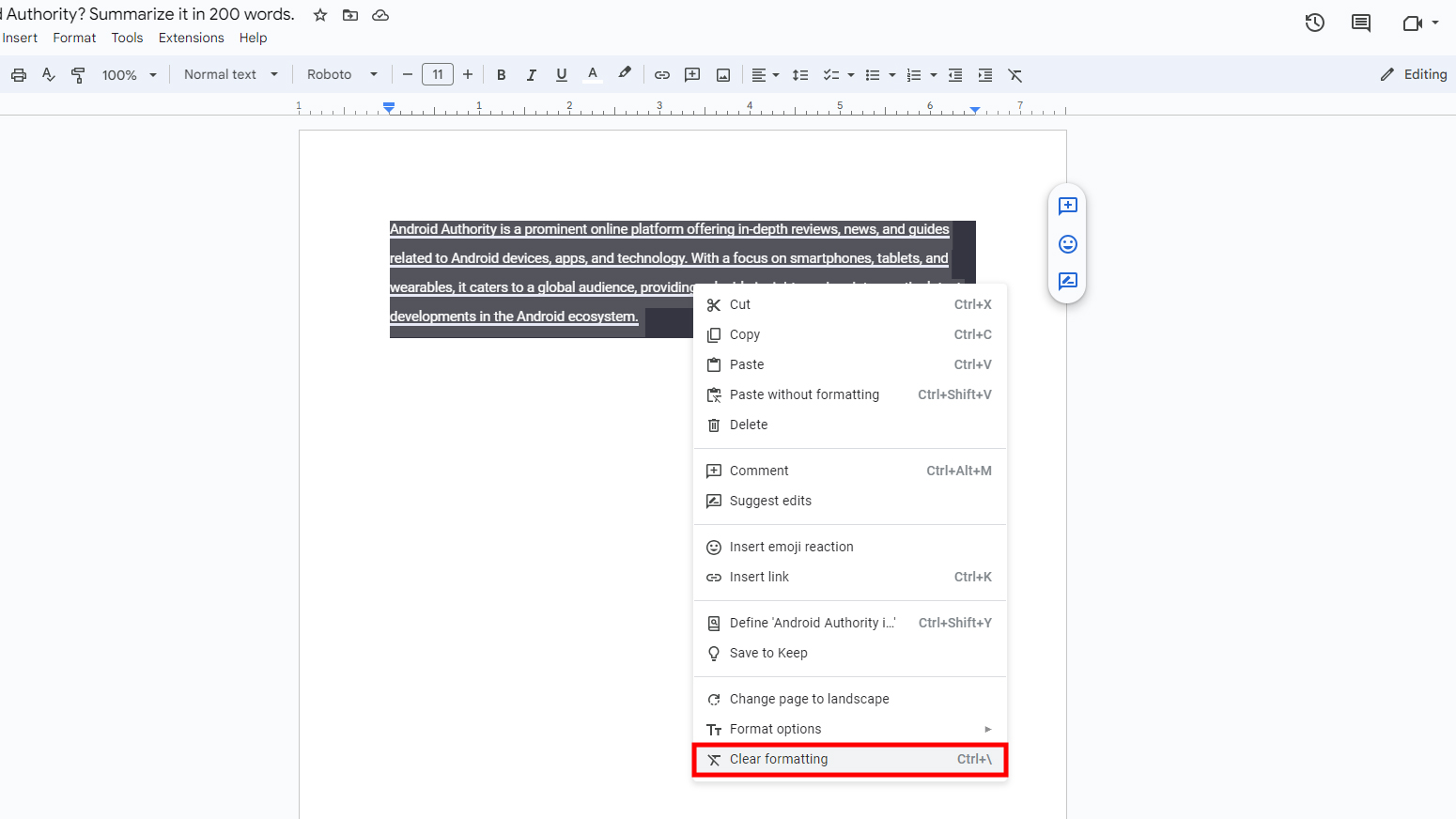Open the text highlight color picker
This screenshot has width=1456, height=819.
[x=625, y=74]
